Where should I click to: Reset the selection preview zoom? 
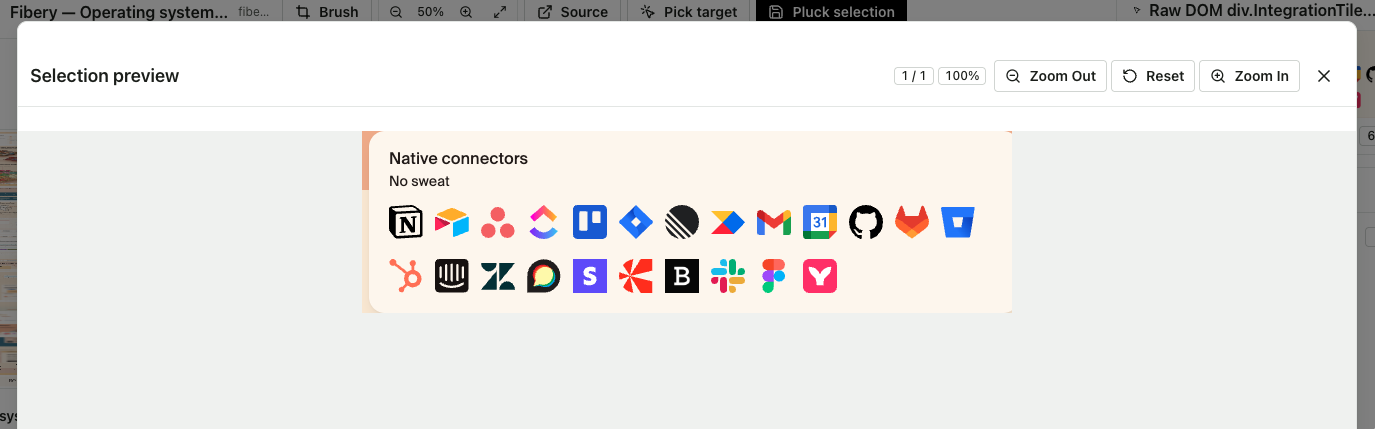click(1153, 76)
